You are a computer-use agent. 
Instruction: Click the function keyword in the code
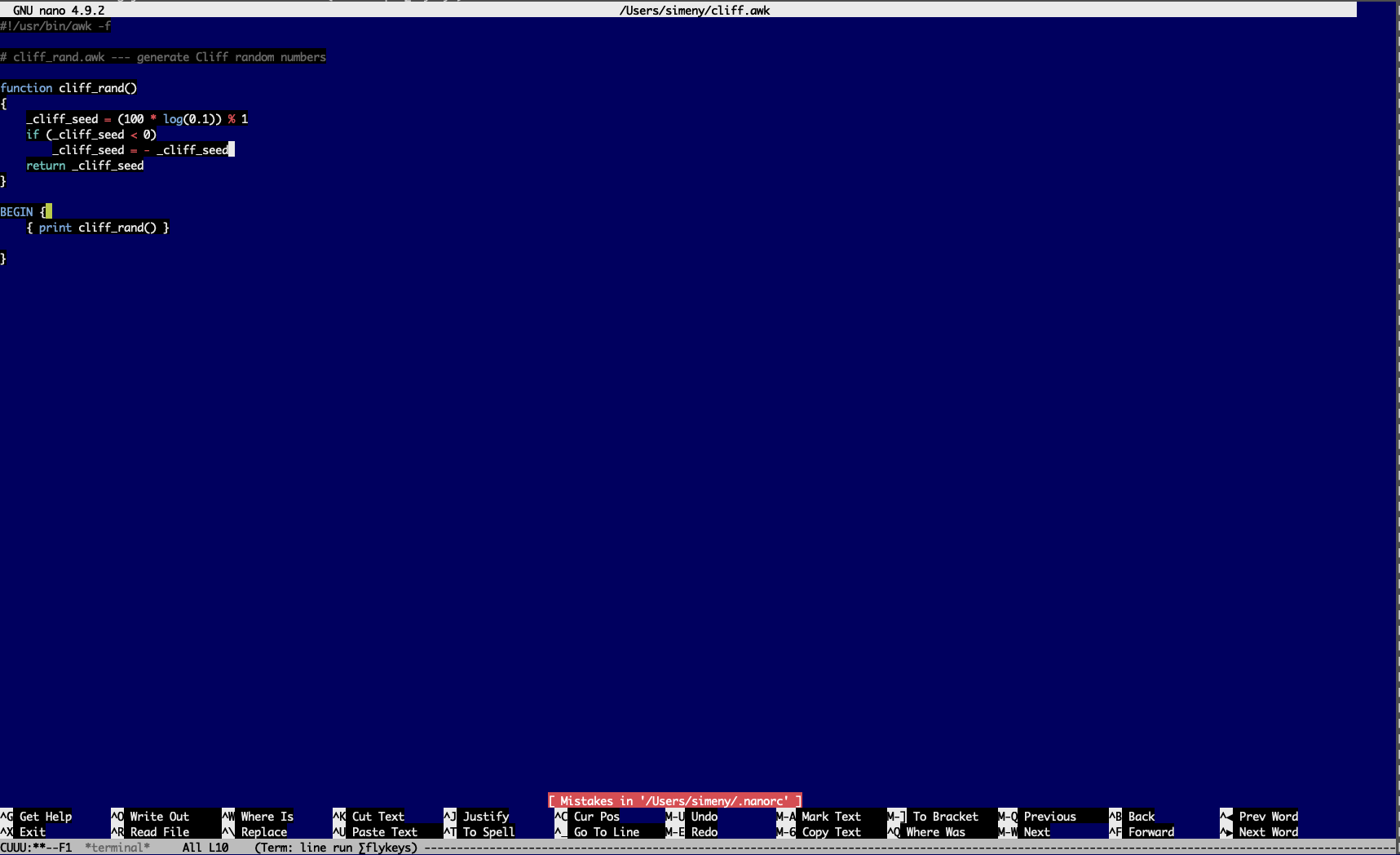(x=26, y=88)
